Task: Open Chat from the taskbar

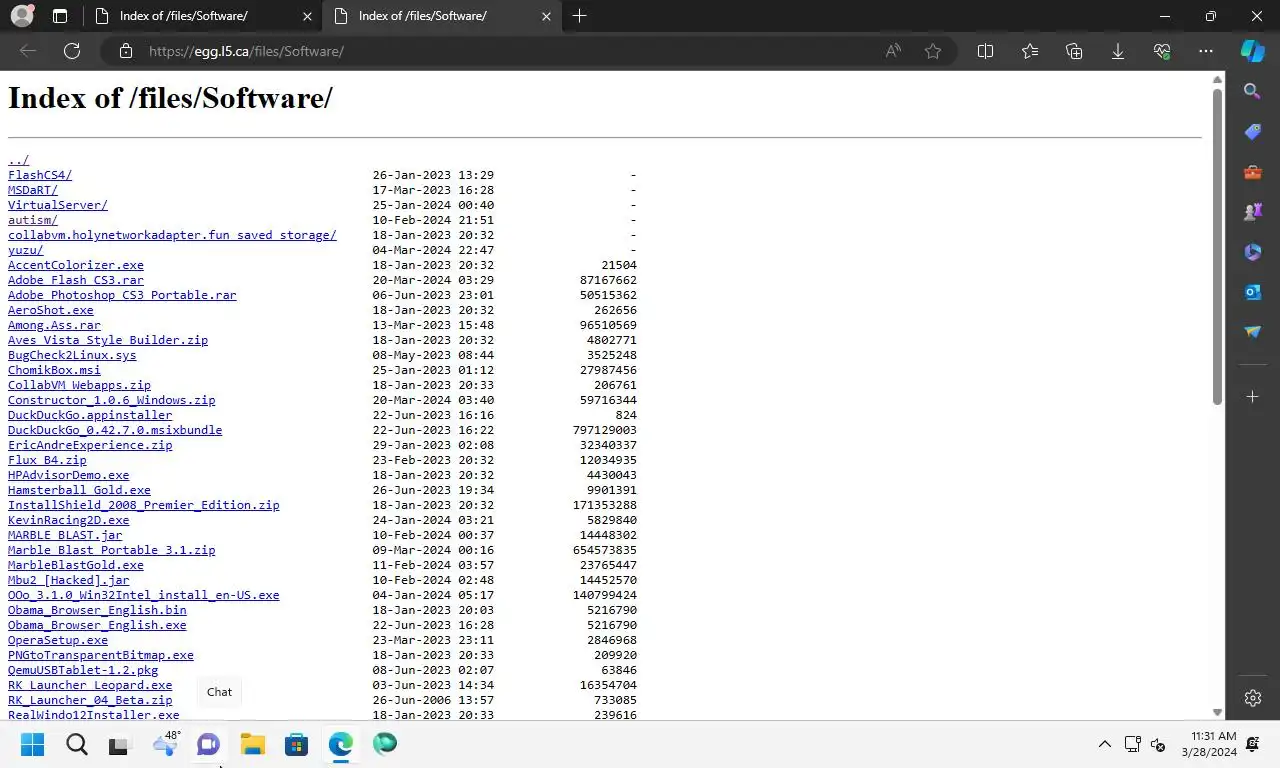Action: pyautogui.click(x=208, y=744)
